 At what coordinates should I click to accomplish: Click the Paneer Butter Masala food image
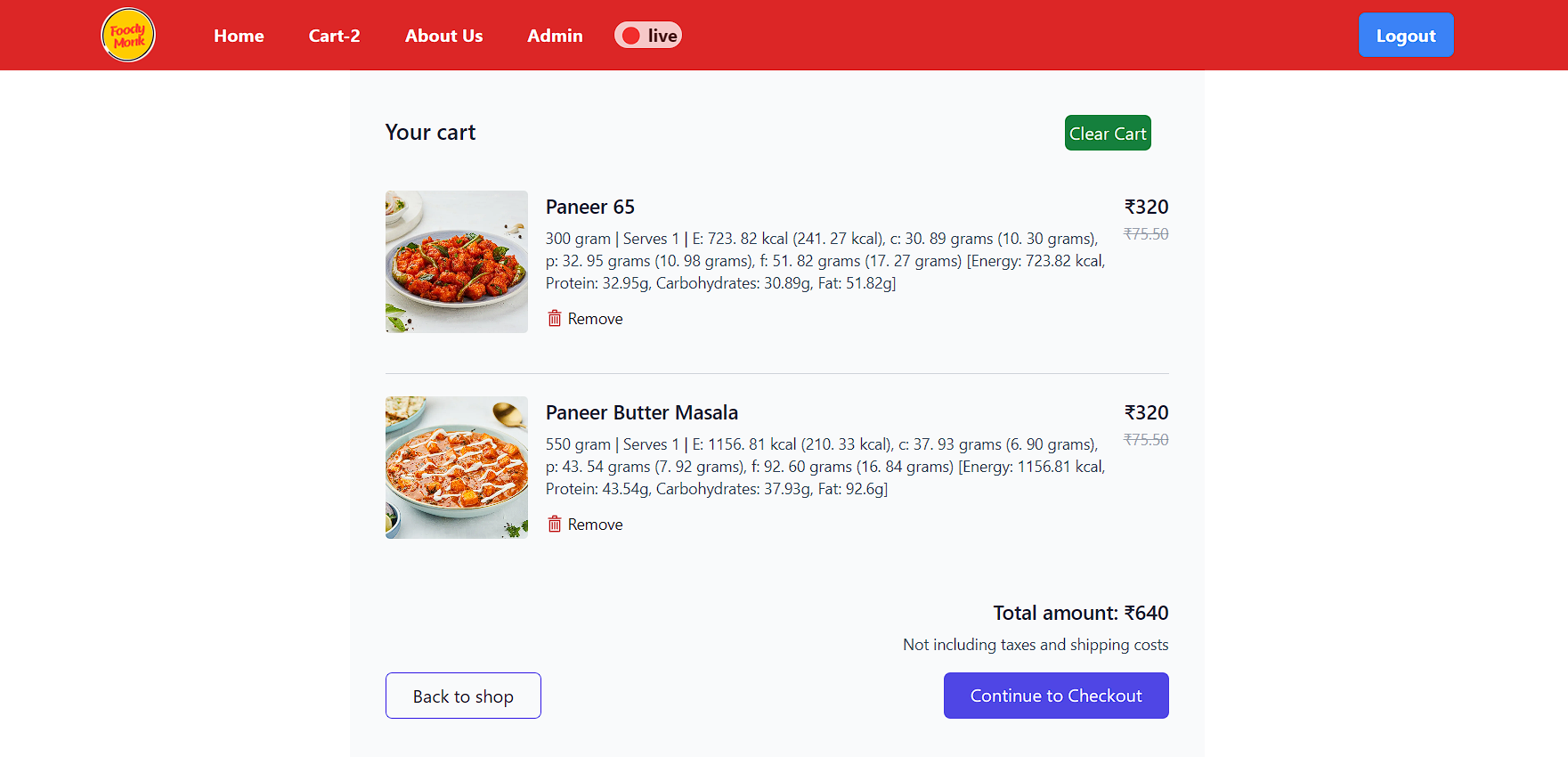tap(456, 467)
